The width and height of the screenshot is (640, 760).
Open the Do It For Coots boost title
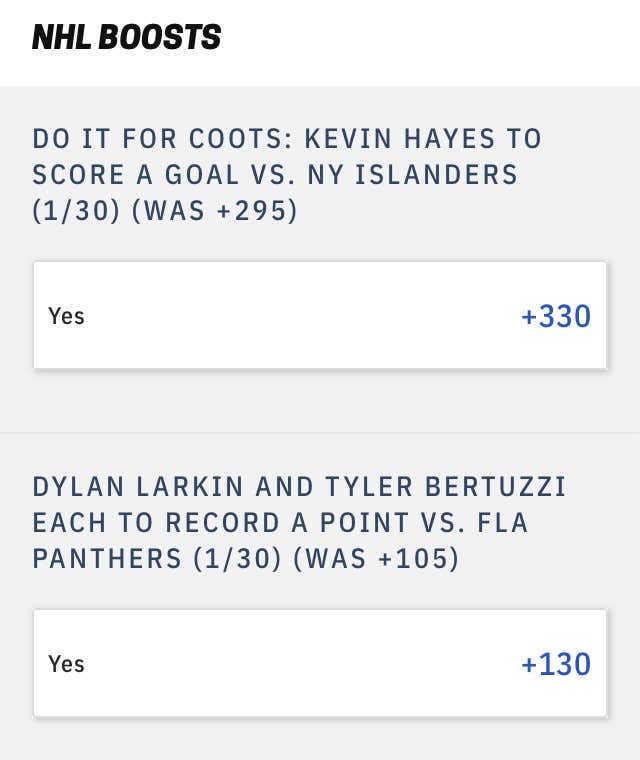[x=287, y=174]
